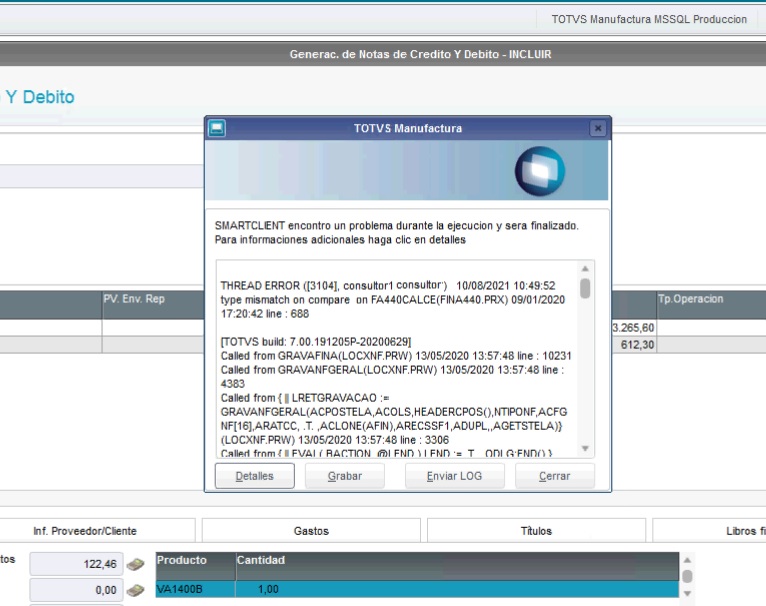The image size is (766, 606).
Task: Click the Cerrar button
Action: tap(554, 476)
